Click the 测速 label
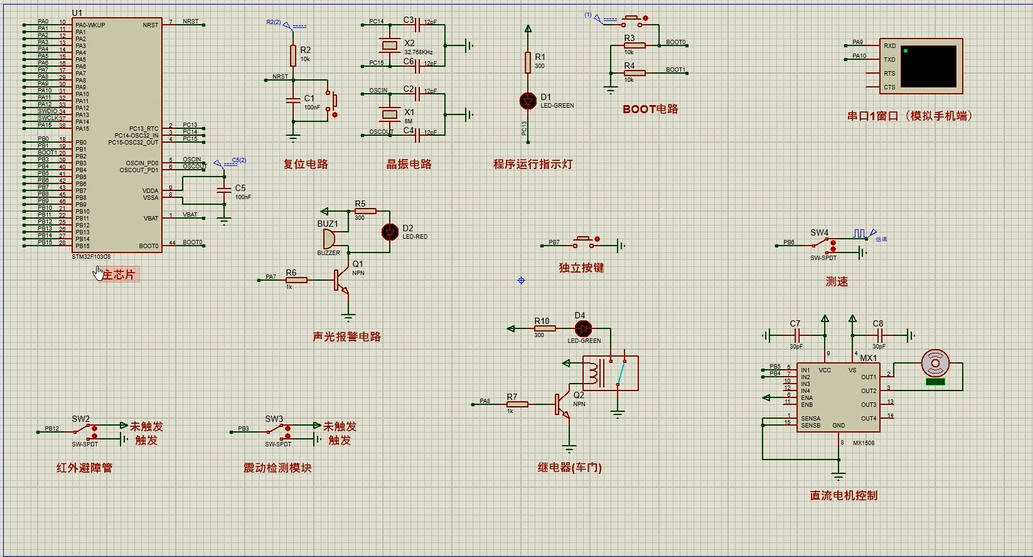The image size is (1033, 557). pyautogui.click(x=837, y=281)
